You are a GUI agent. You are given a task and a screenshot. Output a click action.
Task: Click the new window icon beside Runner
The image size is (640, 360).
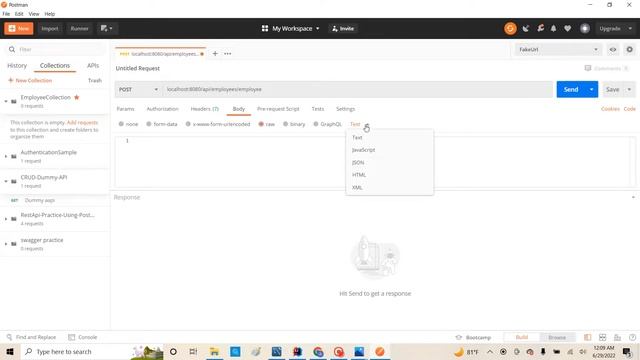click(x=107, y=29)
